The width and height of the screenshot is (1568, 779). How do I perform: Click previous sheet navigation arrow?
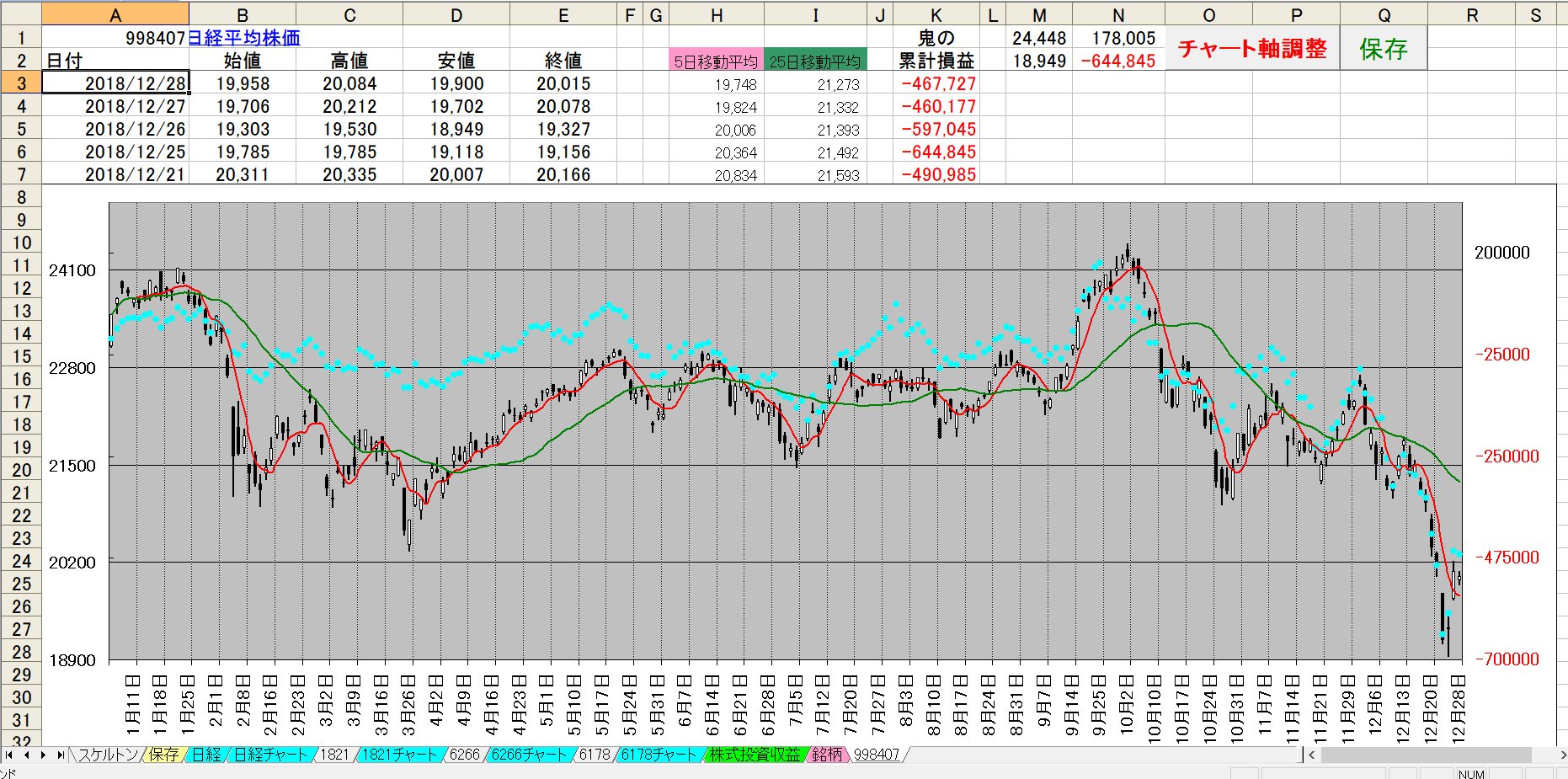point(26,755)
